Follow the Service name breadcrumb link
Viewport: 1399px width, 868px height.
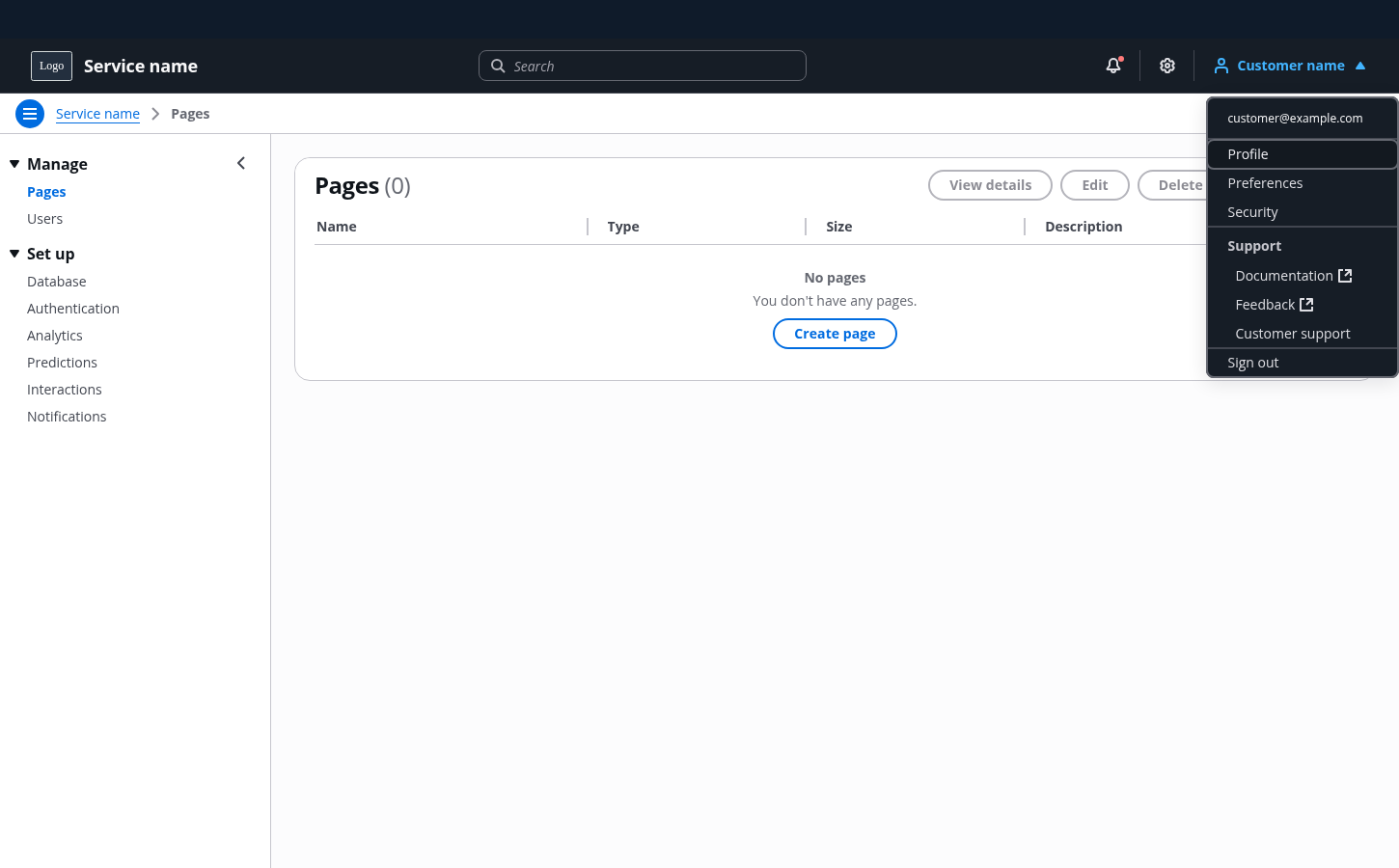pos(97,114)
